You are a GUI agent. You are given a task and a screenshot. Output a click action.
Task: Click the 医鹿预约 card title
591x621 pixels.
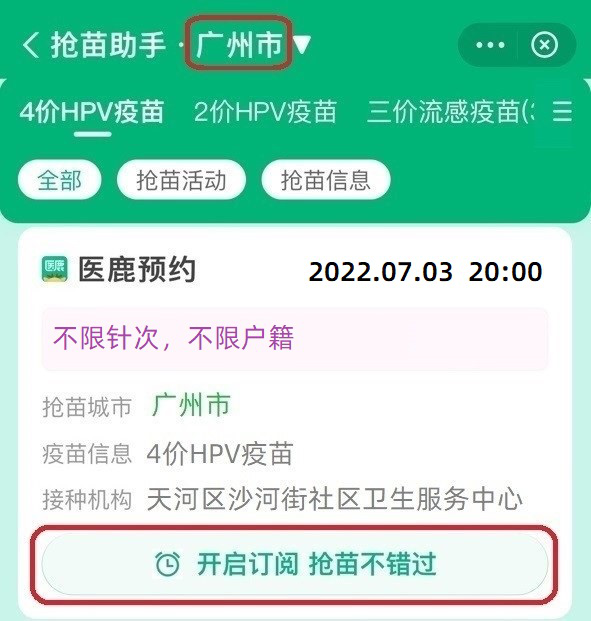point(137,269)
